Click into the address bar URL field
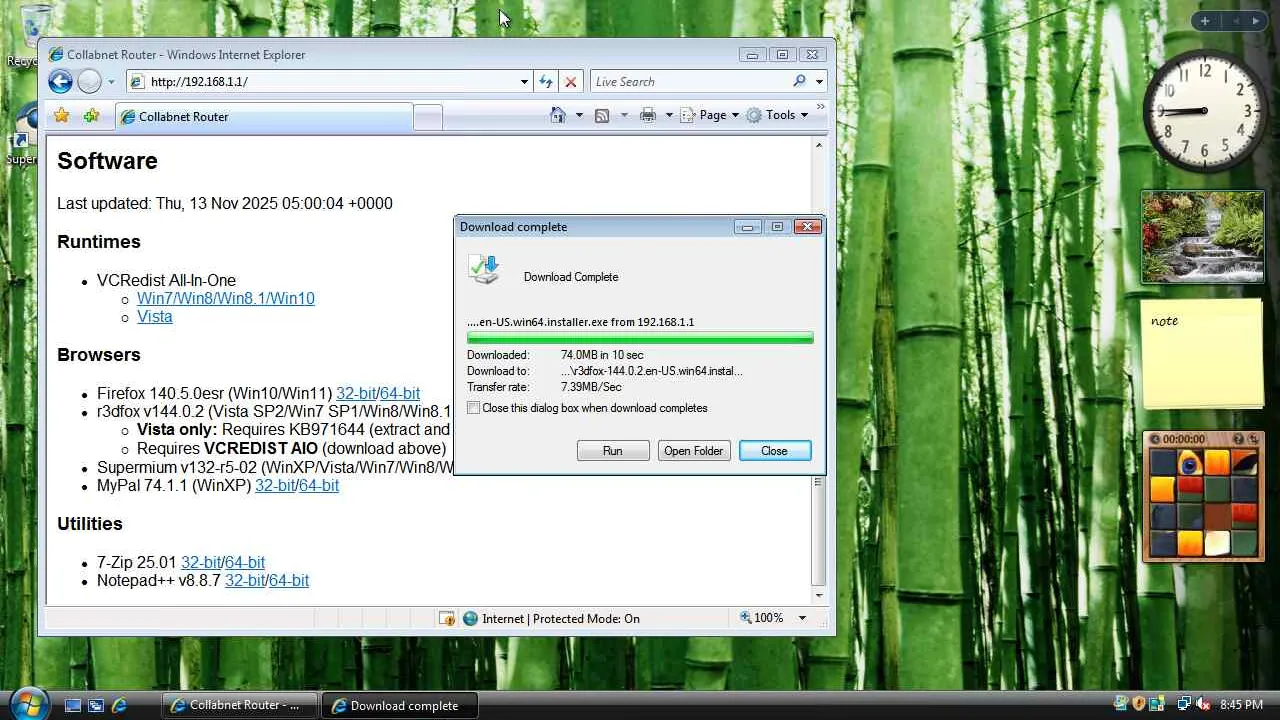Viewport: 1280px width, 720px height. click(332, 82)
